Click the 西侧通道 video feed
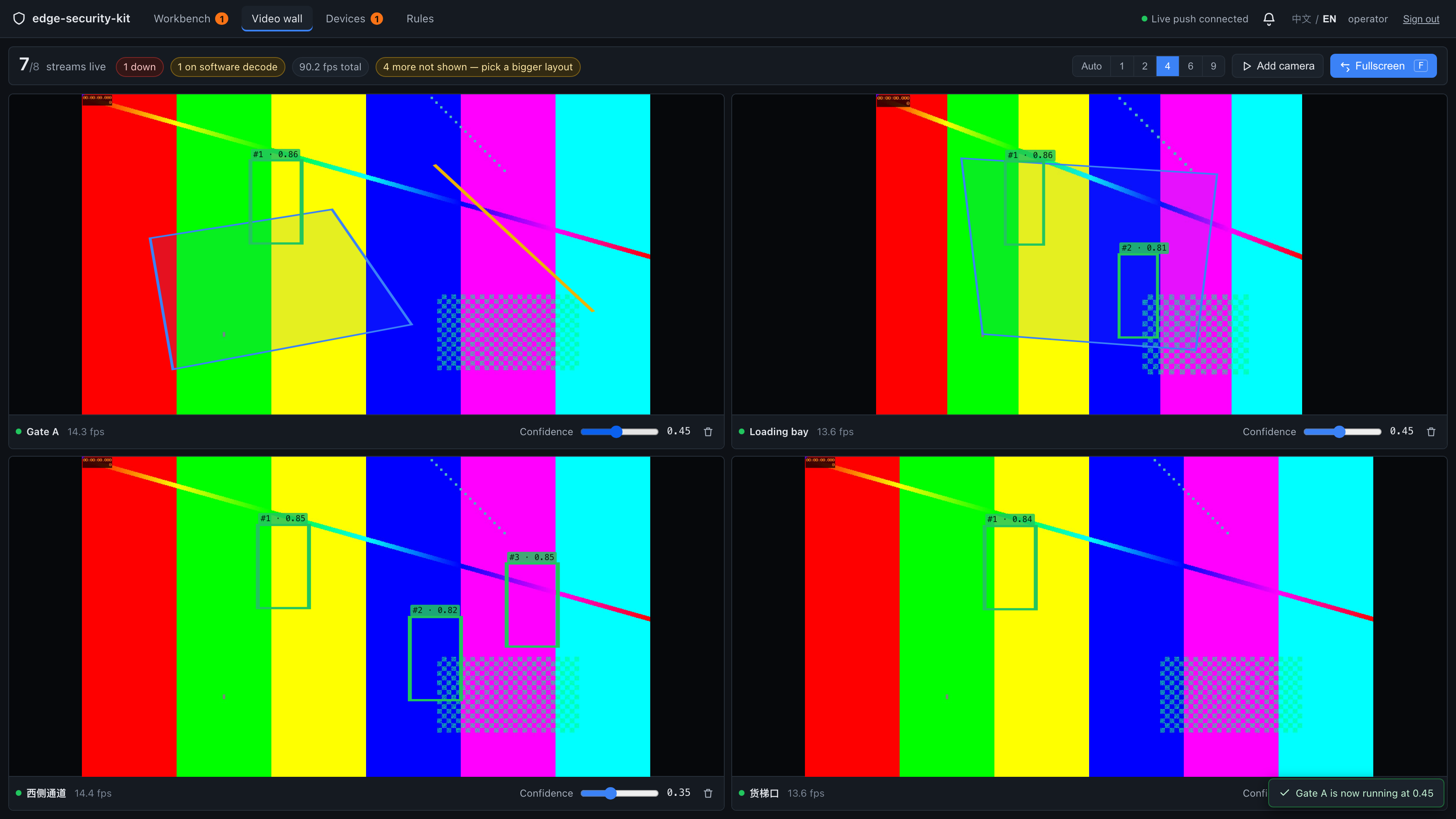The width and height of the screenshot is (1456, 819). pos(366,617)
